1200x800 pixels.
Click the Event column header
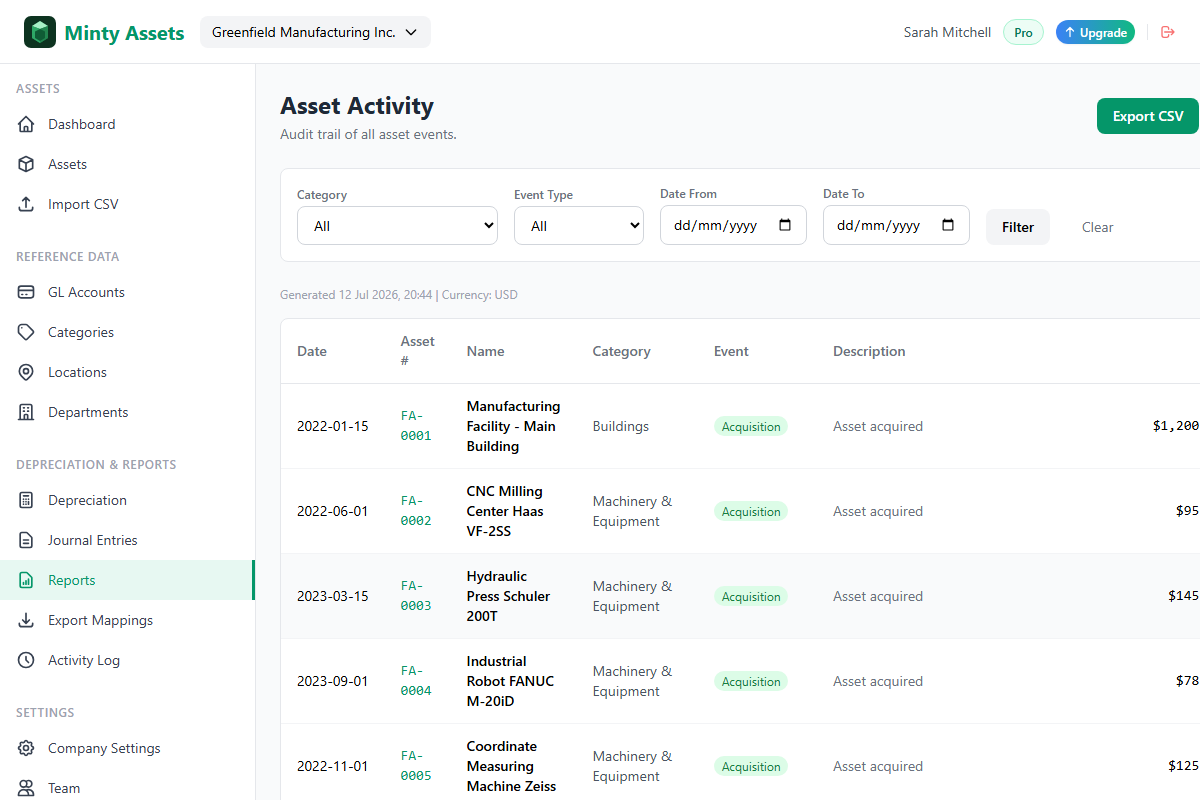tap(731, 351)
